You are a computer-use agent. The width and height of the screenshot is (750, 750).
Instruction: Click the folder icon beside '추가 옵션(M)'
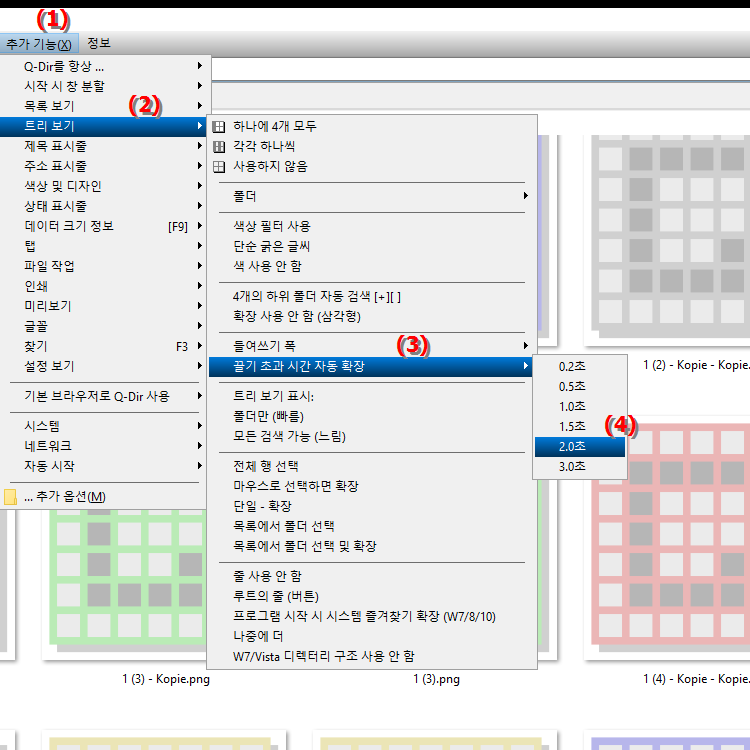(11, 497)
